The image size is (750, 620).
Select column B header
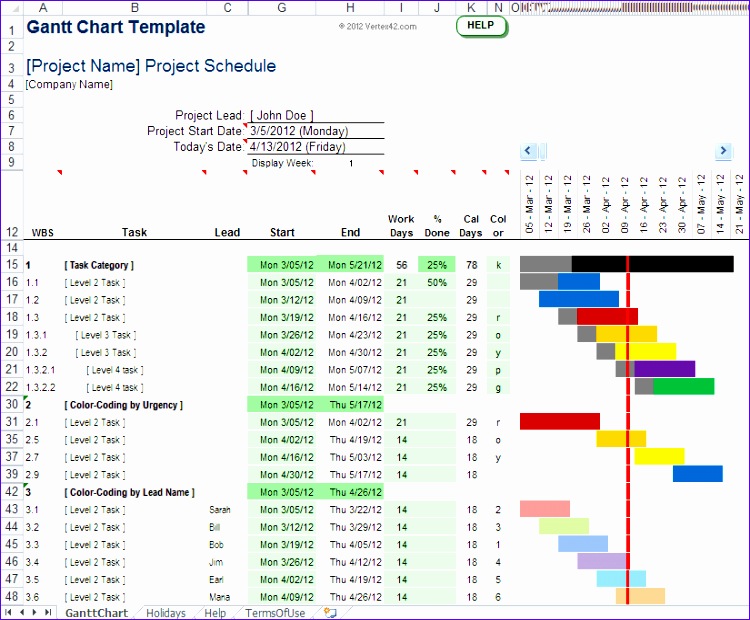135,8
